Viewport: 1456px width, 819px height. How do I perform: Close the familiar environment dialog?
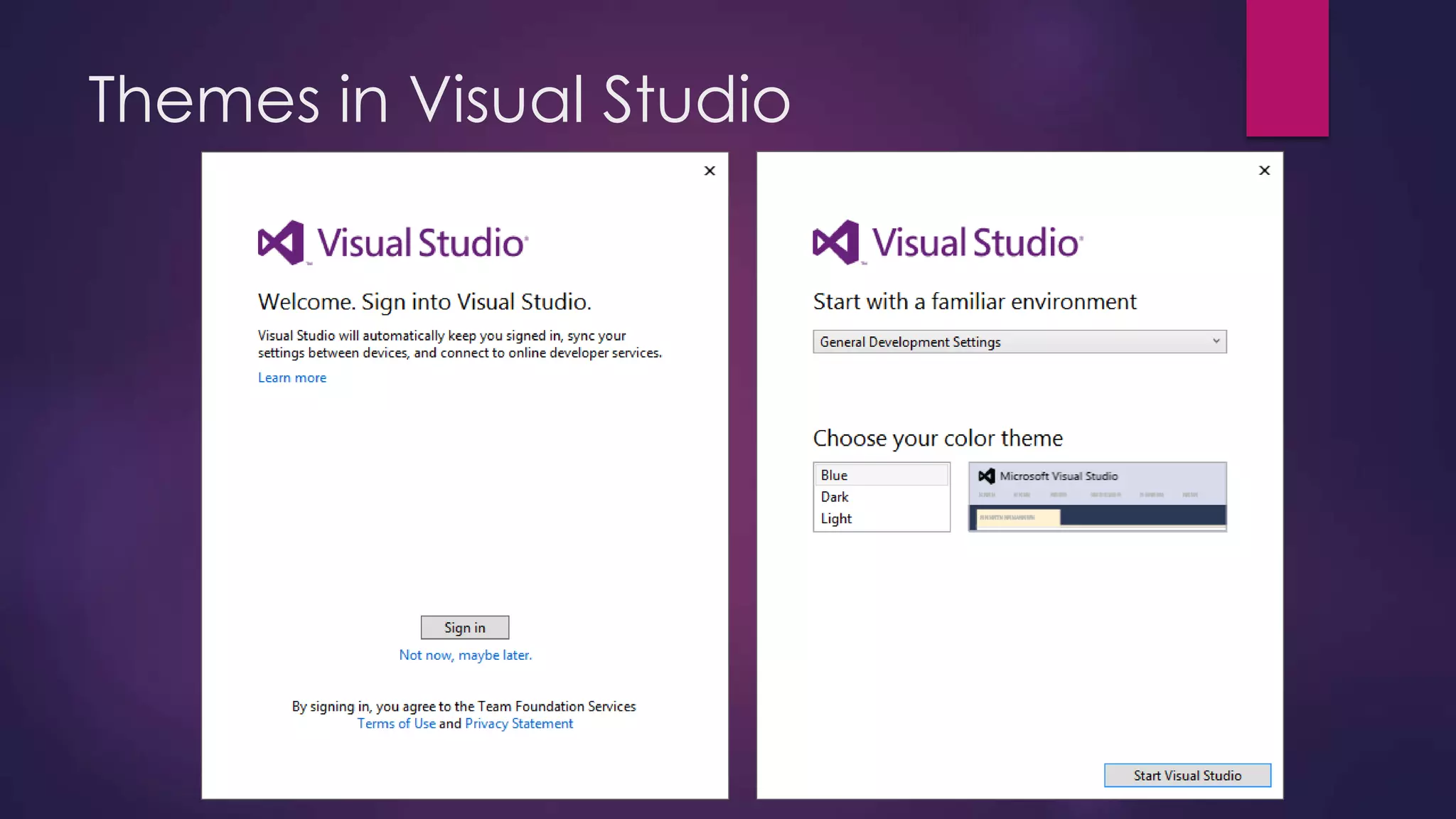point(1264,170)
